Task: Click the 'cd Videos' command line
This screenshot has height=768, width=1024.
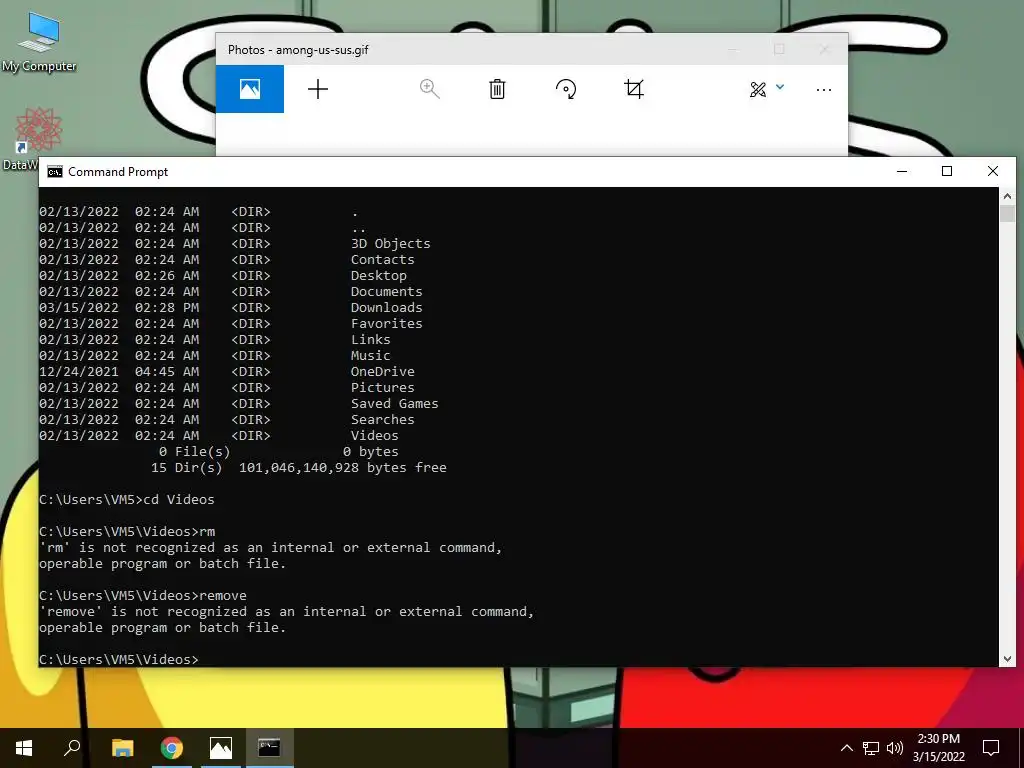Action: (127, 500)
